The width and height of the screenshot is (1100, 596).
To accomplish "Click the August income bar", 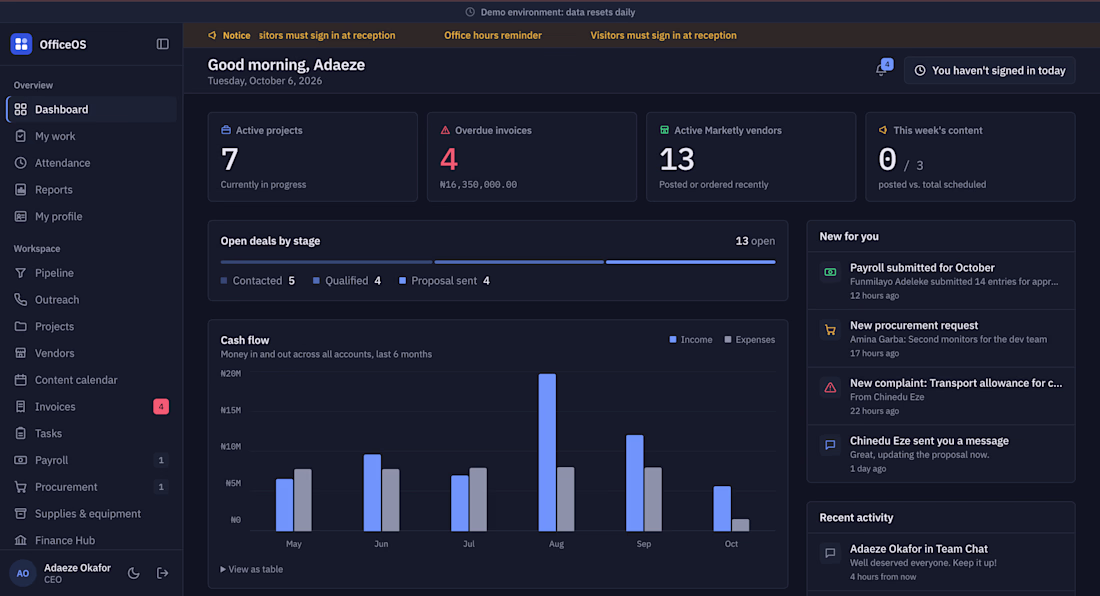I will coord(547,452).
